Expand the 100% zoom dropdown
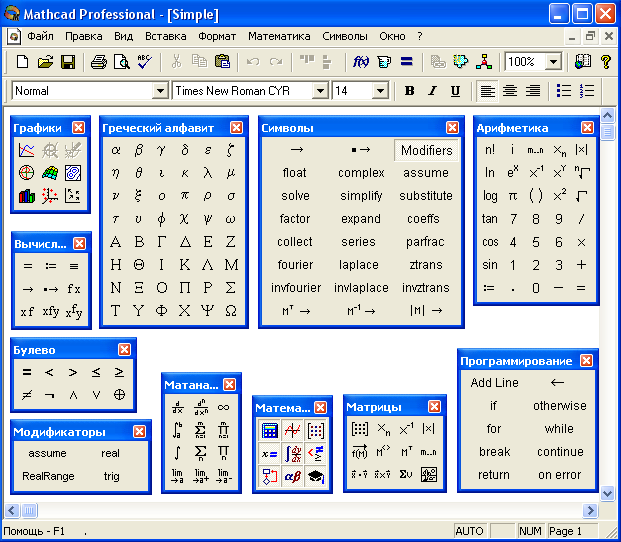 pyautogui.click(x=553, y=62)
